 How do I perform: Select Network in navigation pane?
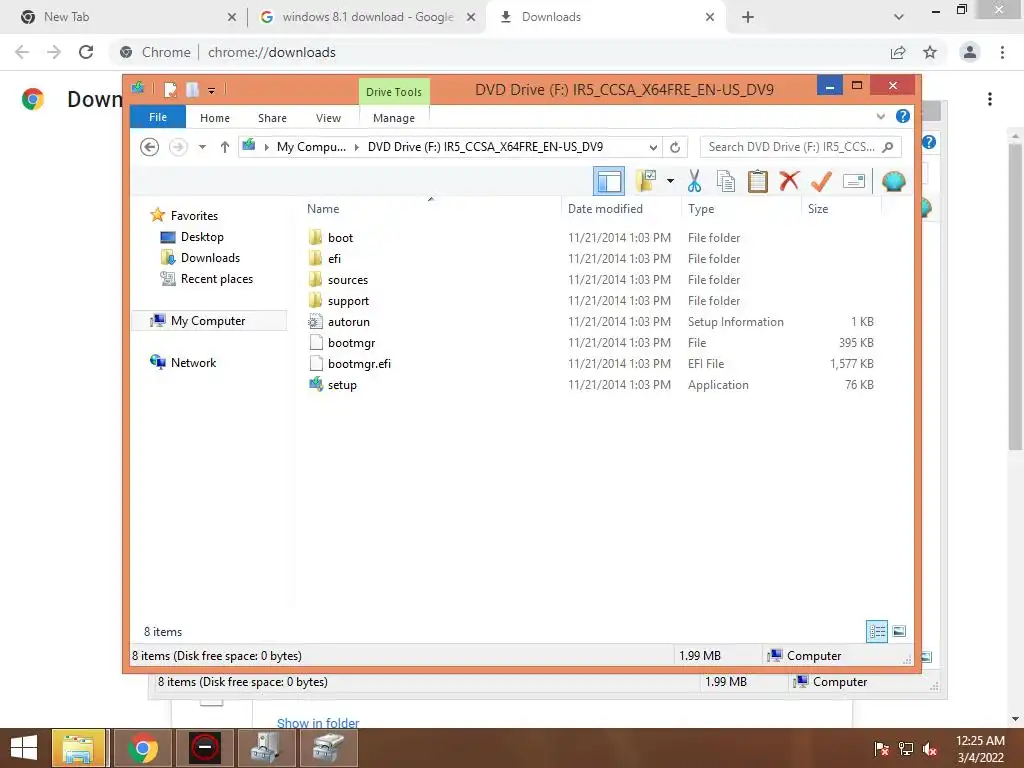coord(193,362)
